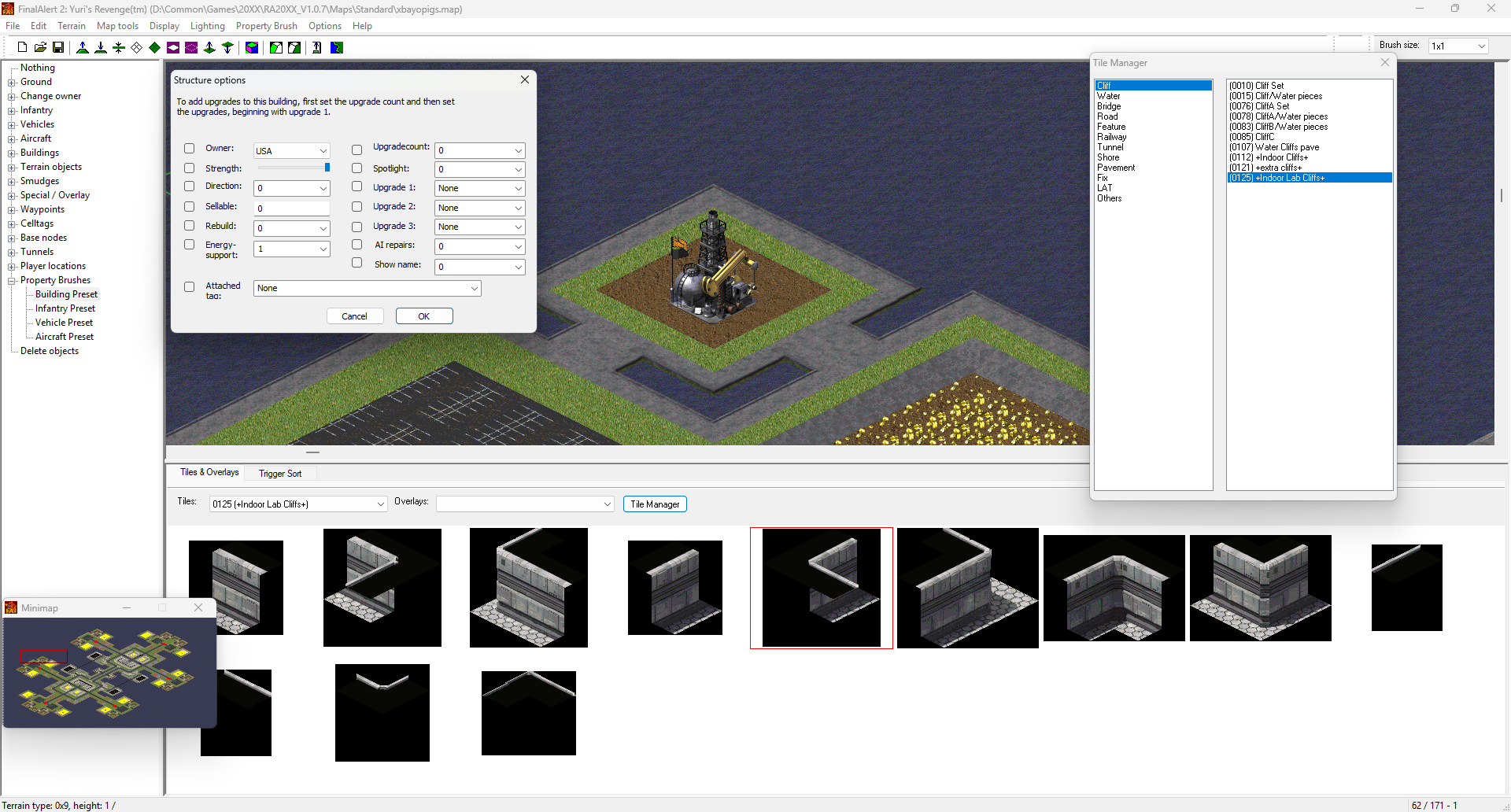Select Water in Tile Manager list
The width and height of the screenshot is (1511, 812).
1109,96
